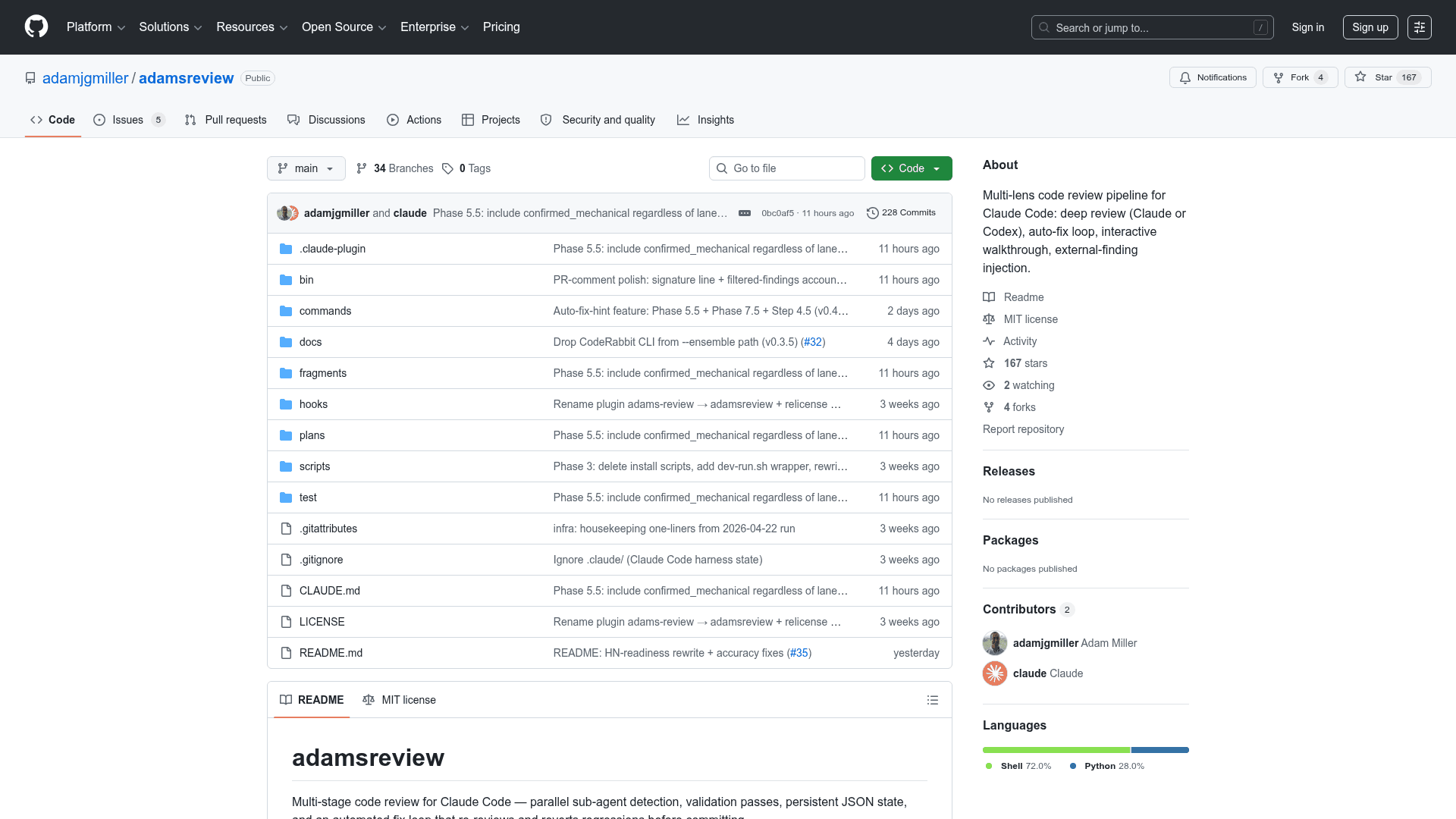The height and width of the screenshot is (819, 1456).
Task: Click adamjgmiller contributor avatar
Action: [x=995, y=643]
